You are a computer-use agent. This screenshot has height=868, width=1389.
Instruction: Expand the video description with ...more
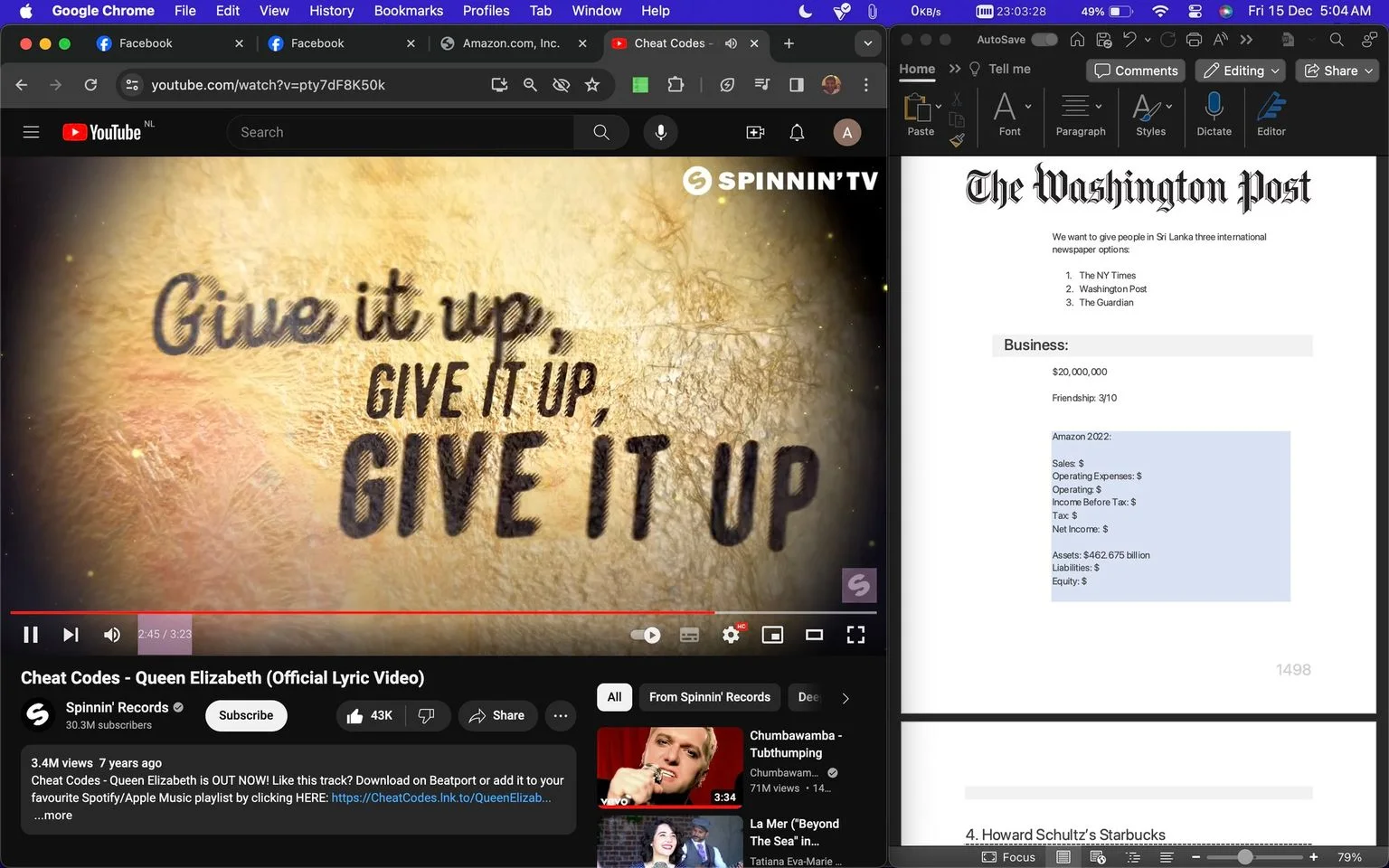pyautogui.click(x=53, y=815)
